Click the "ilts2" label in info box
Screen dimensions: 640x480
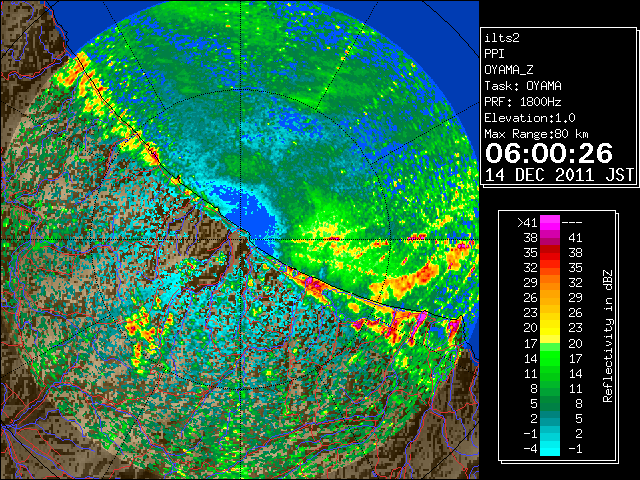click(x=502, y=38)
